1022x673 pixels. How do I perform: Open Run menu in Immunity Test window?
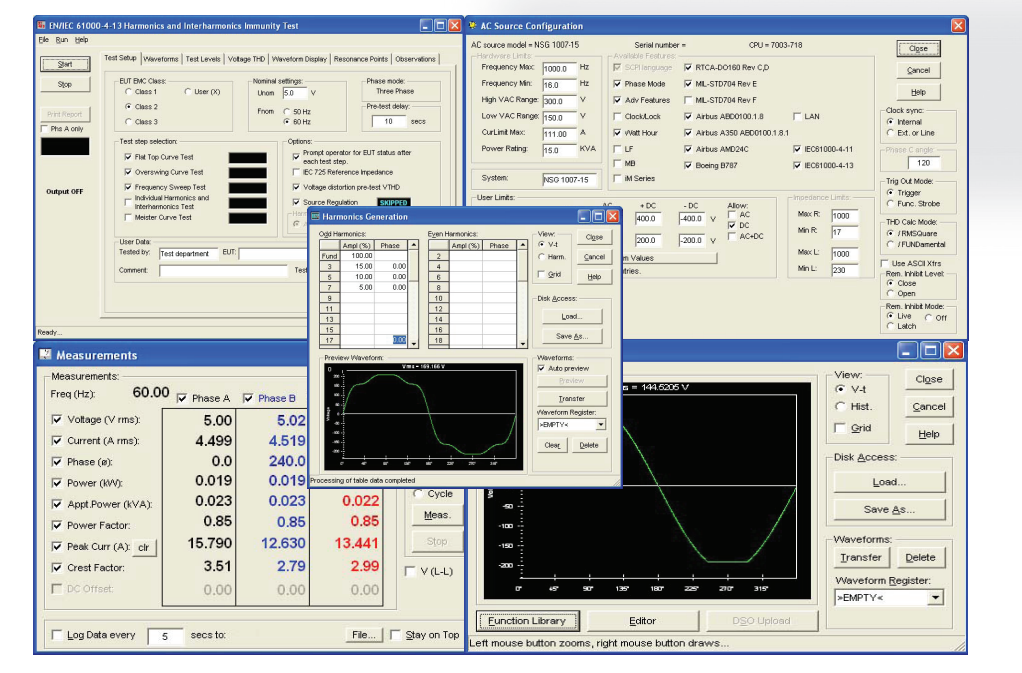(61, 40)
